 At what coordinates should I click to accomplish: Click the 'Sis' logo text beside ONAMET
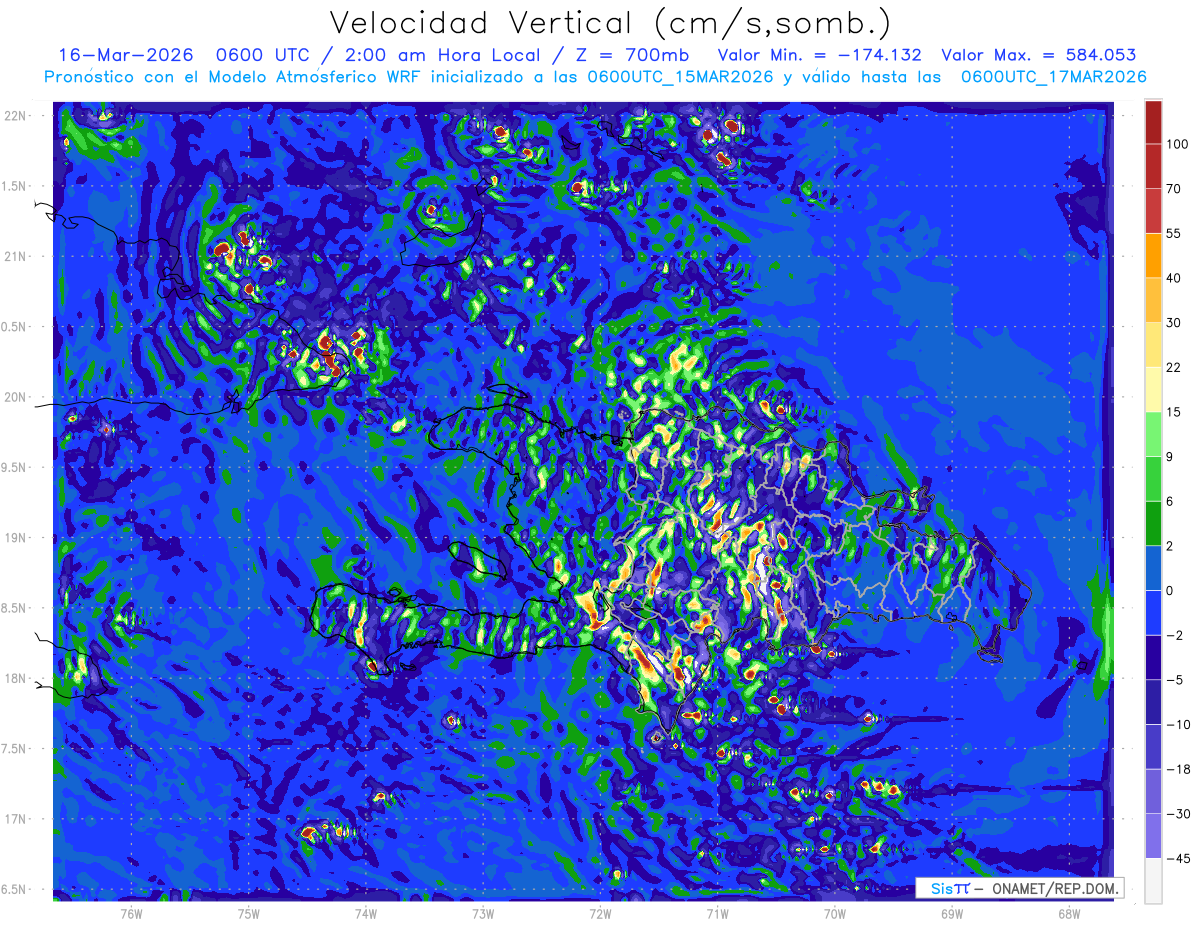tap(941, 888)
